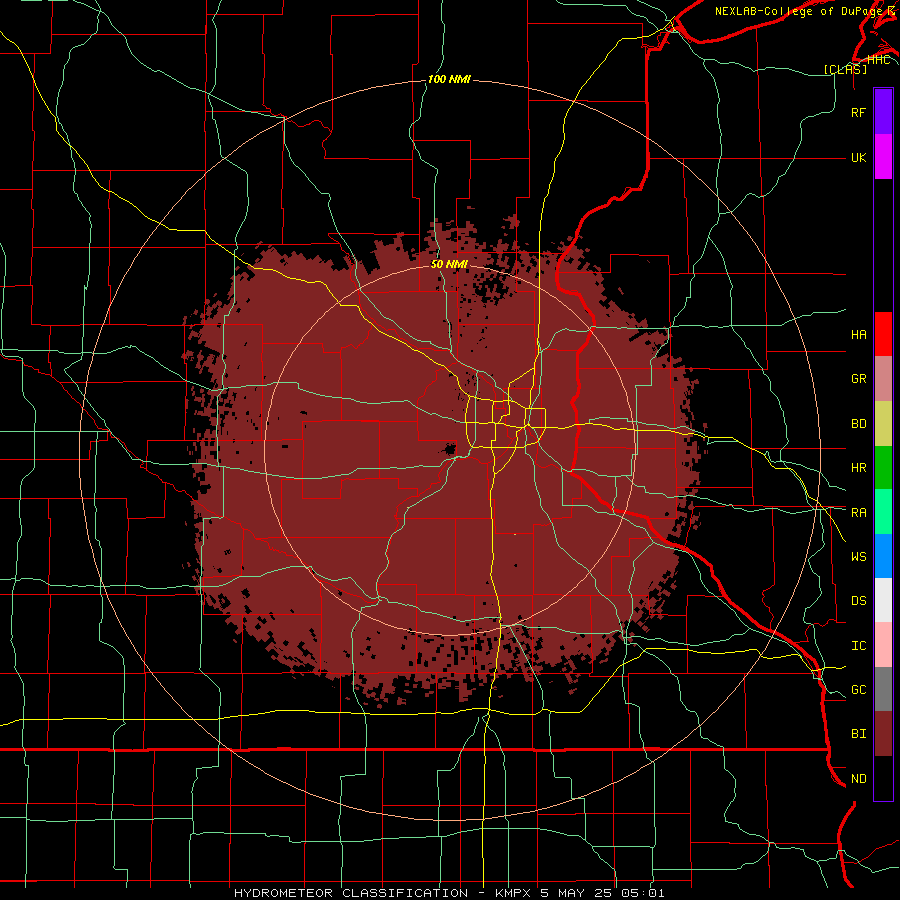Click the RA legend label

(859, 512)
